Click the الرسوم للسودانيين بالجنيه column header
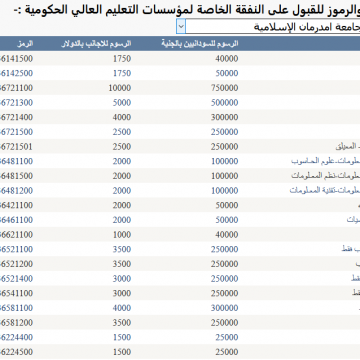Viewport: 360px width, 360px height. 200,44
